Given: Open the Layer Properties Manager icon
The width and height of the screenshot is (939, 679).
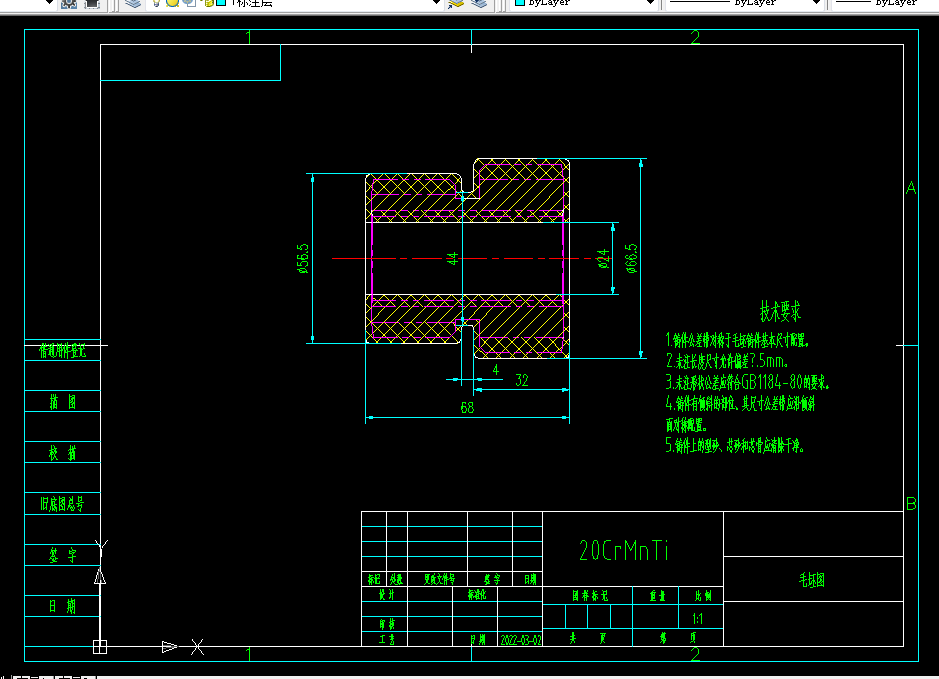Looking at the screenshot, I should (132, 3).
